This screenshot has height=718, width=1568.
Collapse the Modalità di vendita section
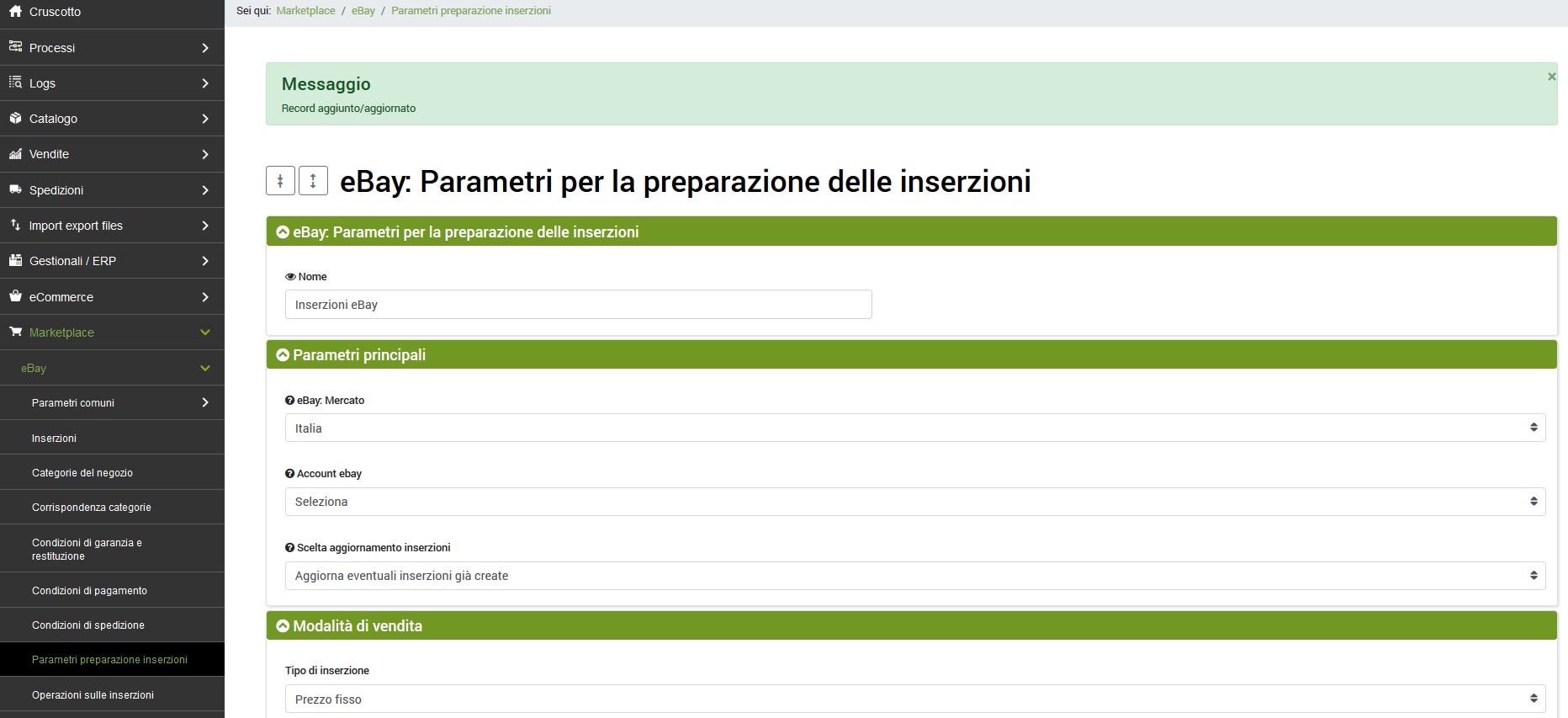click(283, 626)
